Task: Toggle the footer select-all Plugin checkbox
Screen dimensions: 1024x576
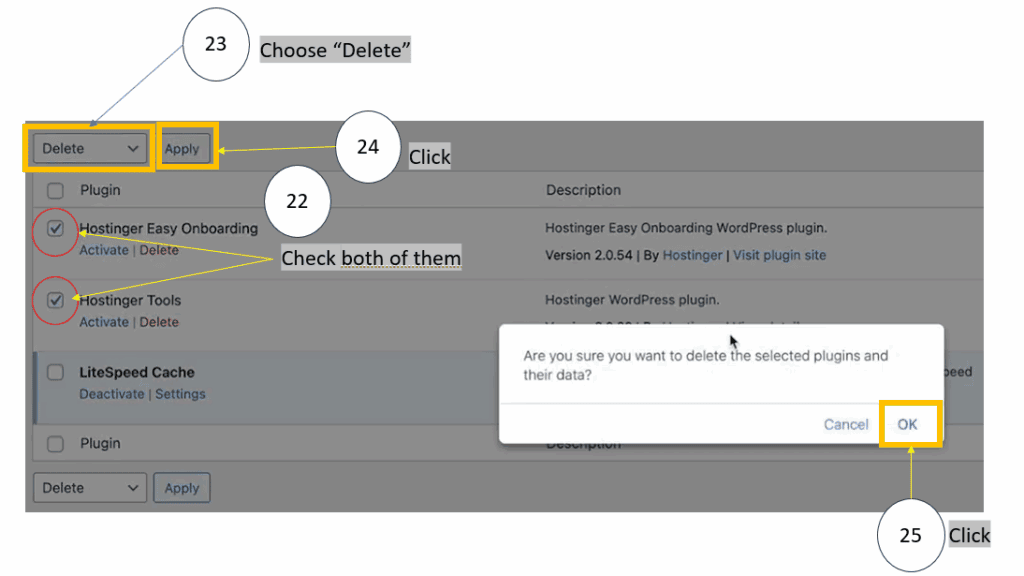Action: (56, 444)
